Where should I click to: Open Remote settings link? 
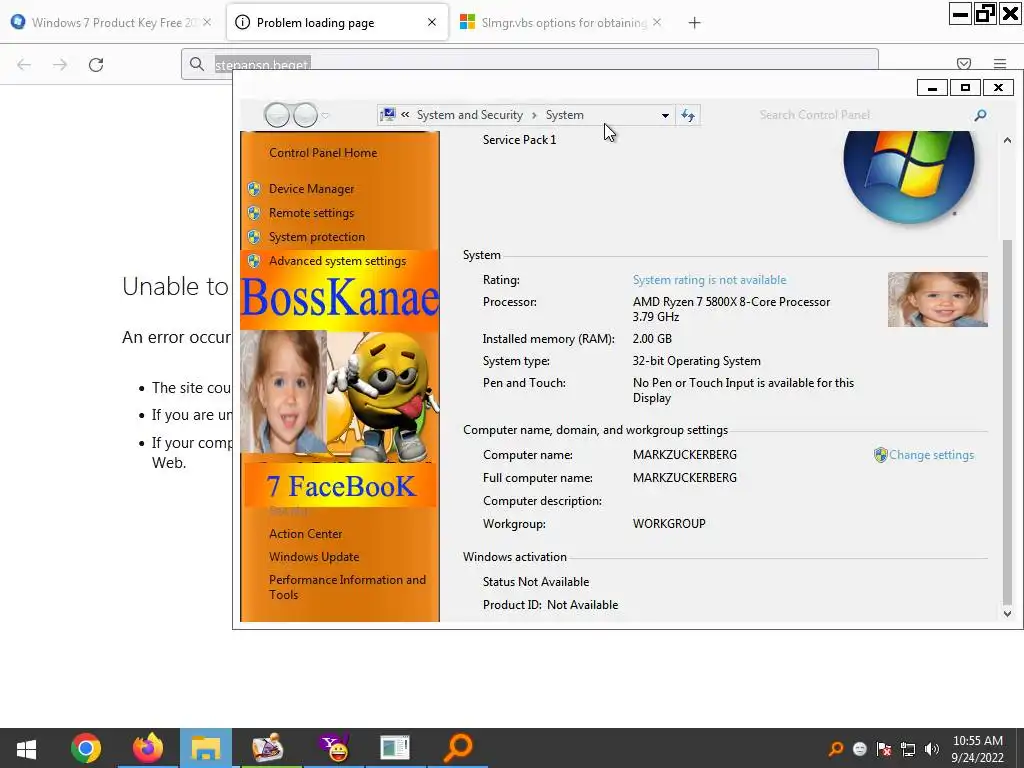(x=312, y=213)
